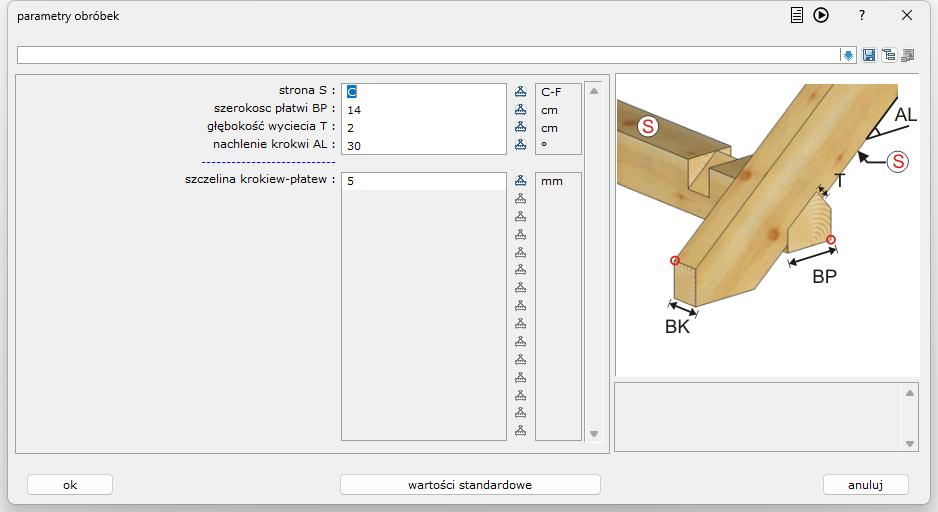Viewport: 938px width, 512px height.
Task: Click the stamp icon next to strona S
Action: 520,92
